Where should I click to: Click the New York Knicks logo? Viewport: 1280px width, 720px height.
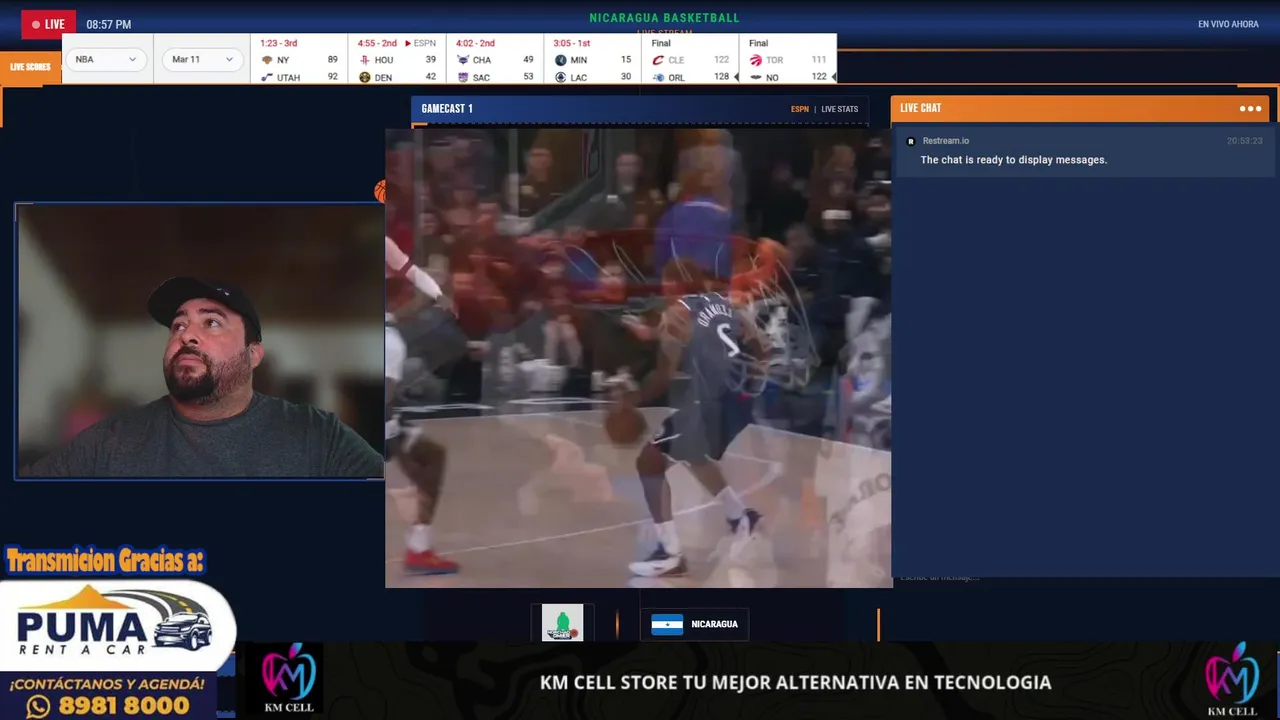click(x=267, y=60)
